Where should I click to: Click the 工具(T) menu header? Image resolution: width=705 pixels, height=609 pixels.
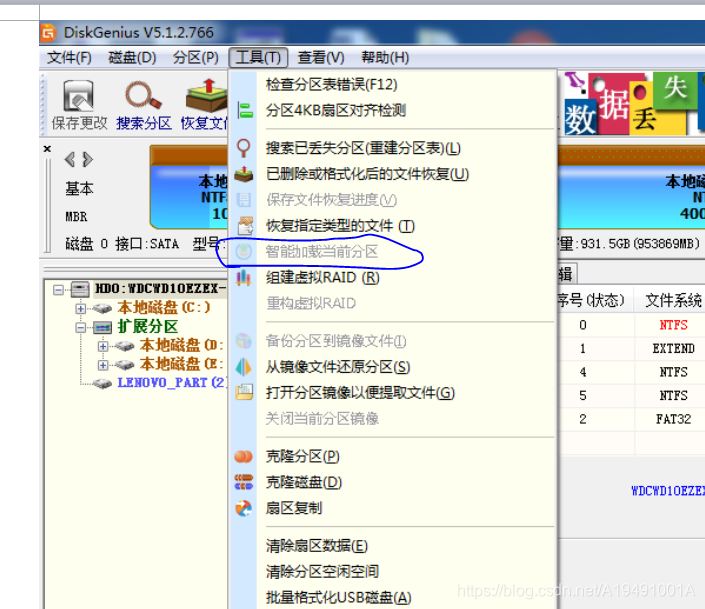click(x=258, y=58)
